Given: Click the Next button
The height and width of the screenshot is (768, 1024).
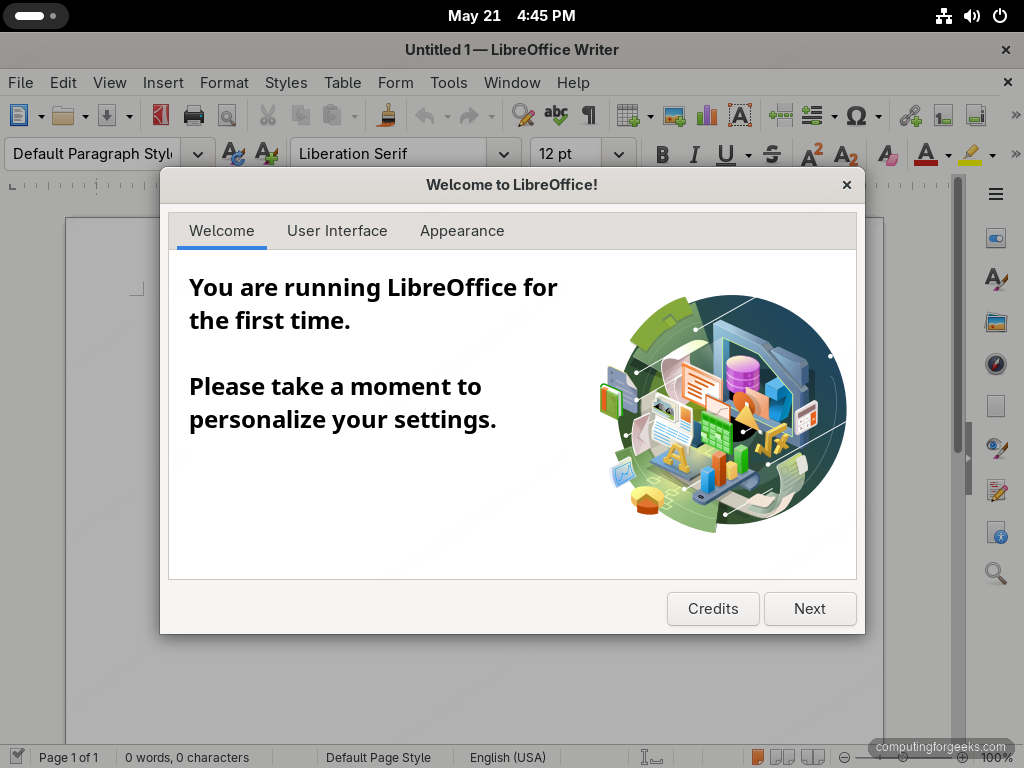Looking at the screenshot, I should [x=810, y=609].
